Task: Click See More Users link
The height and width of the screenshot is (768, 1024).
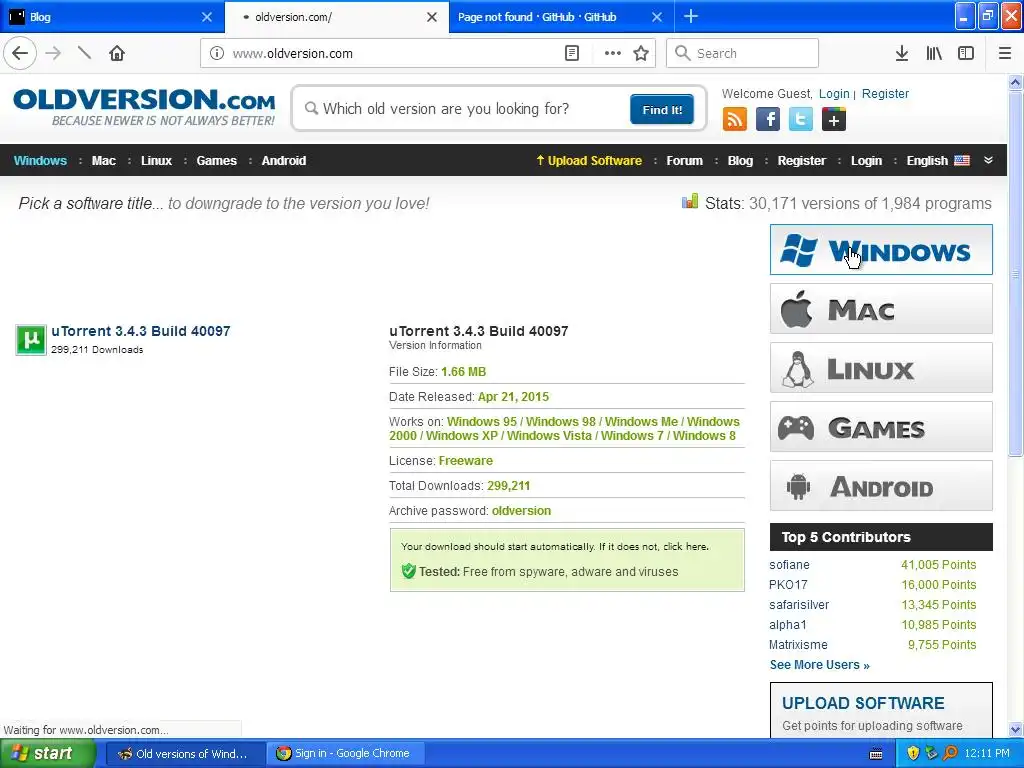Action: pyautogui.click(x=820, y=665)
